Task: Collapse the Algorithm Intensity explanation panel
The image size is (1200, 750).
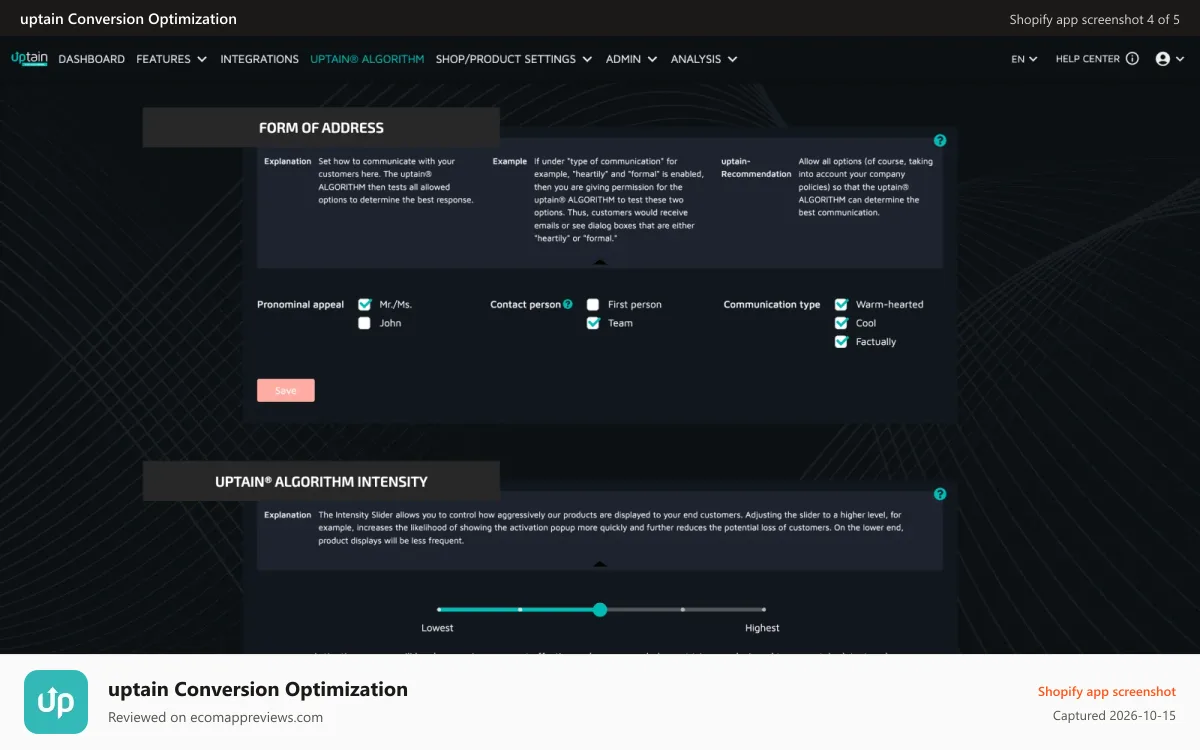Action: 600,564
